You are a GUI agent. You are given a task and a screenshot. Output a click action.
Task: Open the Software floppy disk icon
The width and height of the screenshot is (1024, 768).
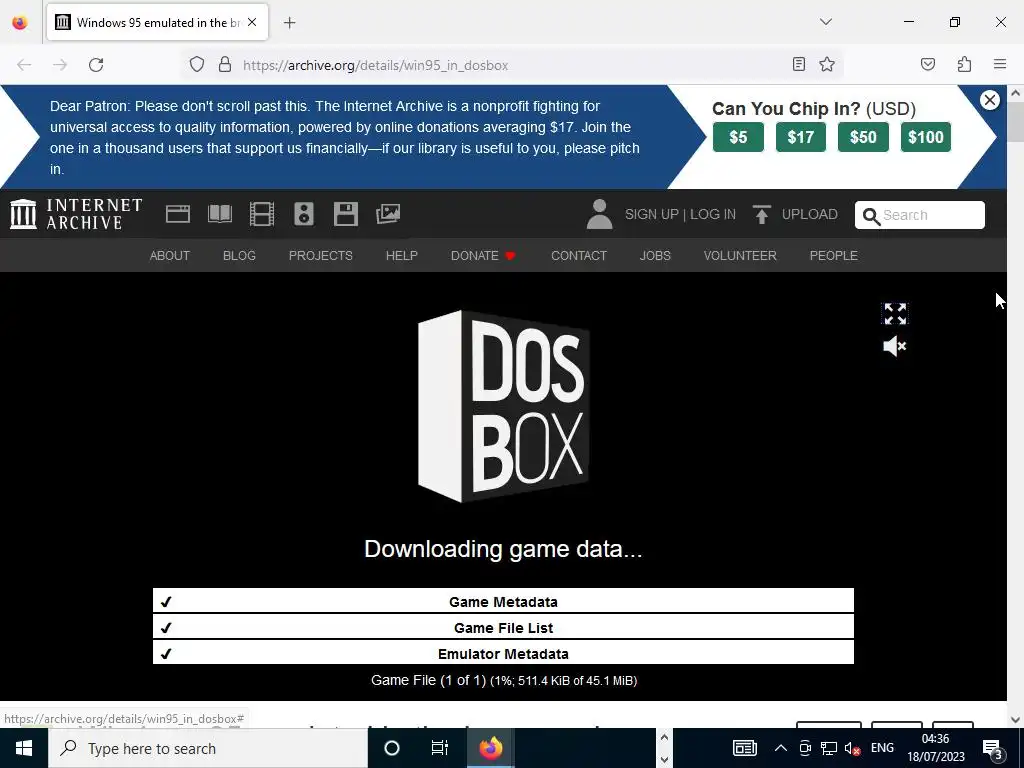(x=345, y=214)
